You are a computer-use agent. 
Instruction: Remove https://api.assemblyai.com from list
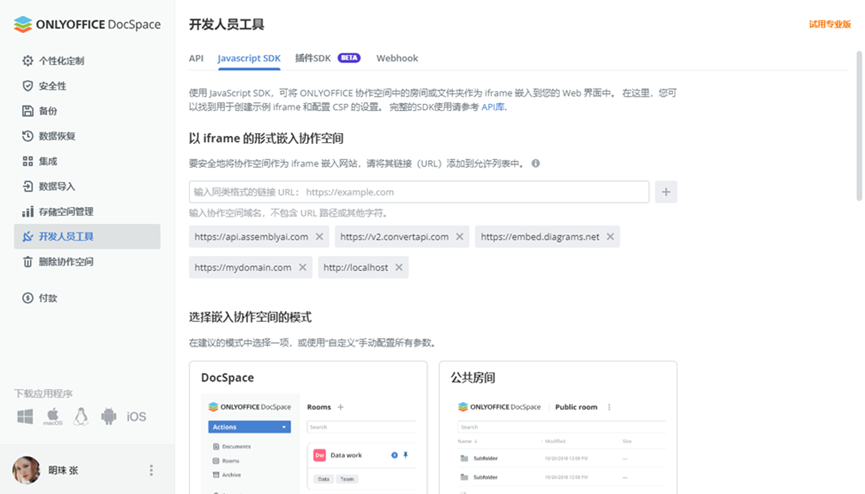(319, 237)
